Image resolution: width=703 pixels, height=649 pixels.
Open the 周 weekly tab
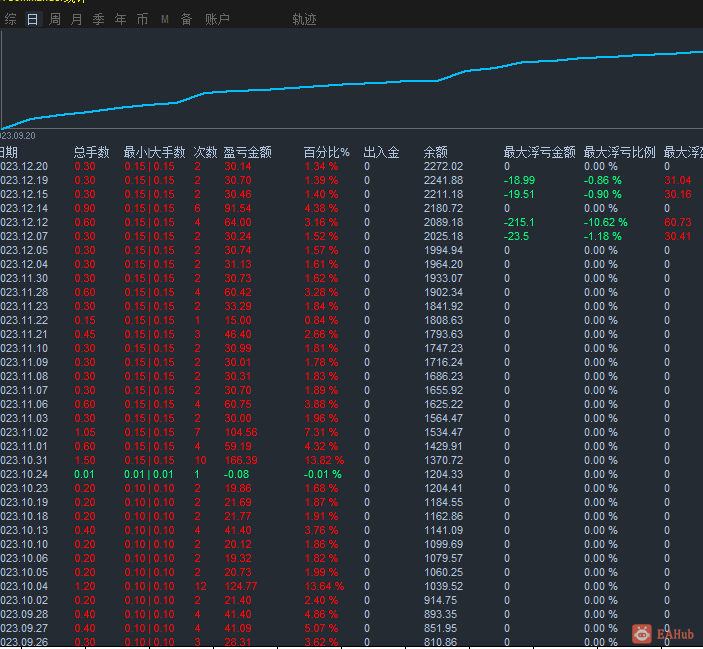[x=54, y=19]
